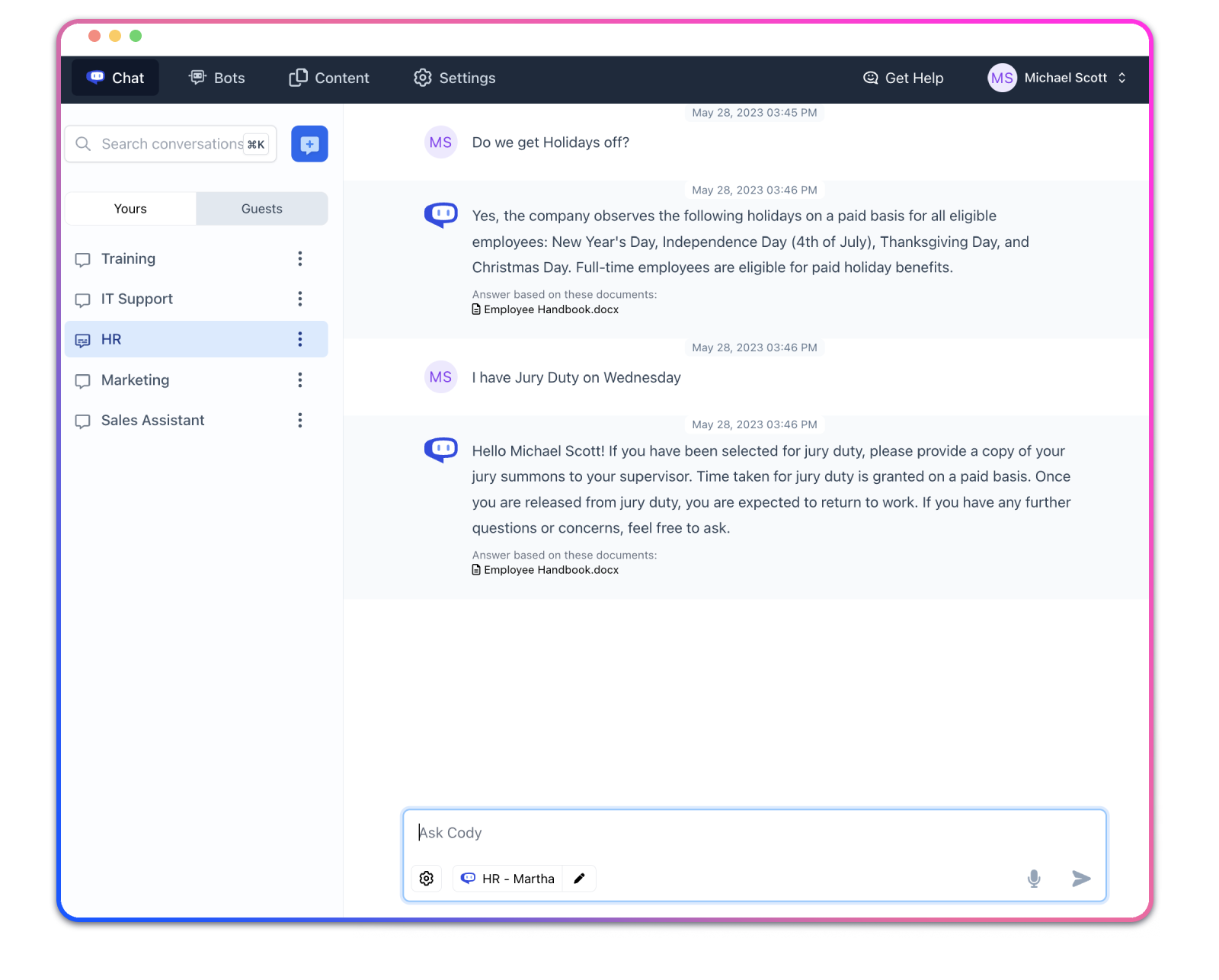Open the Settings tab
This screenshot has height=980, width=1219.
tap(455, 78)
